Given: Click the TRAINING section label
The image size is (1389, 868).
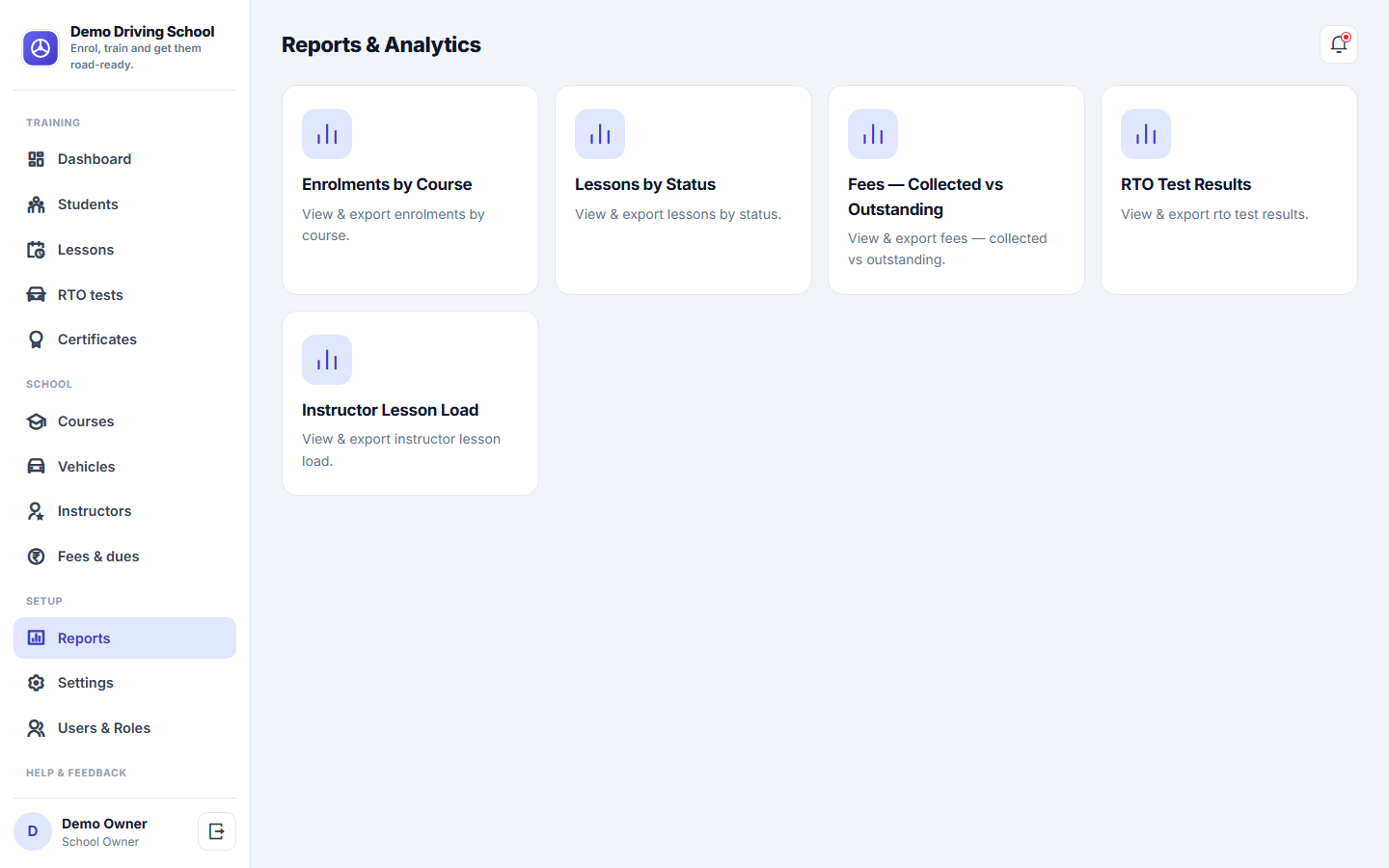Looking at the screenshot, I should pyautogui.click(x=53, y=122).
